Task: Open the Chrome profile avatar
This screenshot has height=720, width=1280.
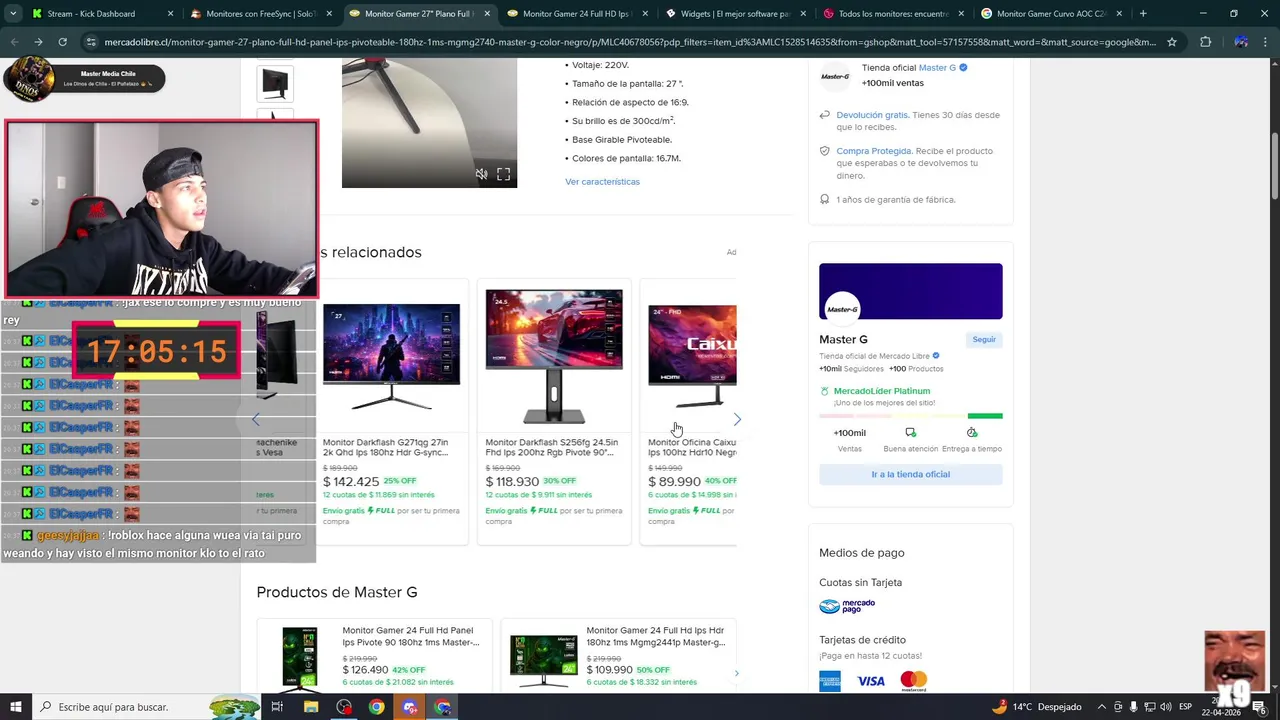Action: pyautogui.click(x=1241, y=42)
